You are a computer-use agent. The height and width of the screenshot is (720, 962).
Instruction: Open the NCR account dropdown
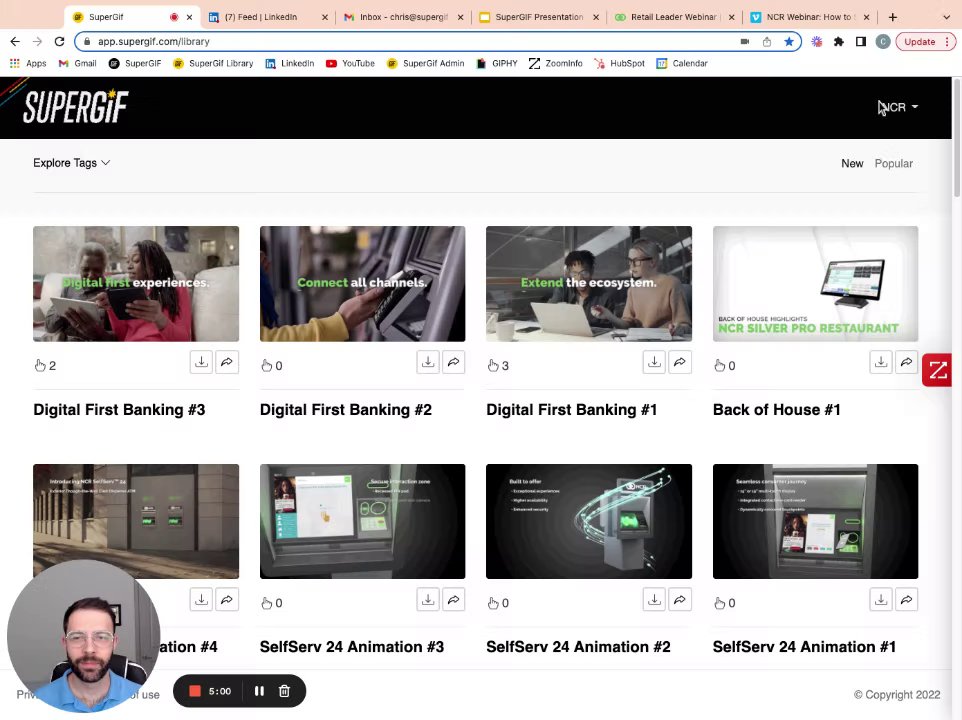898,107
